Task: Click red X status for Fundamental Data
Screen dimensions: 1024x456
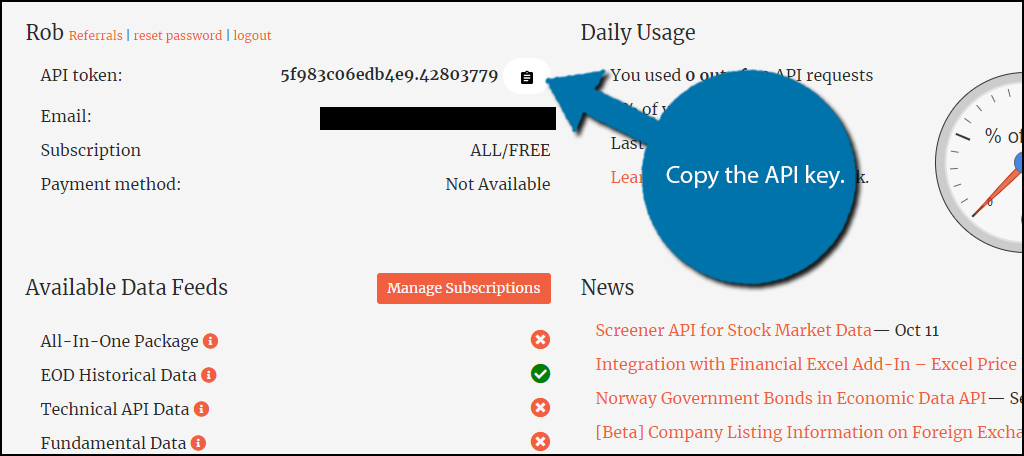Action: pyautogui.click(x=540, y=442)
